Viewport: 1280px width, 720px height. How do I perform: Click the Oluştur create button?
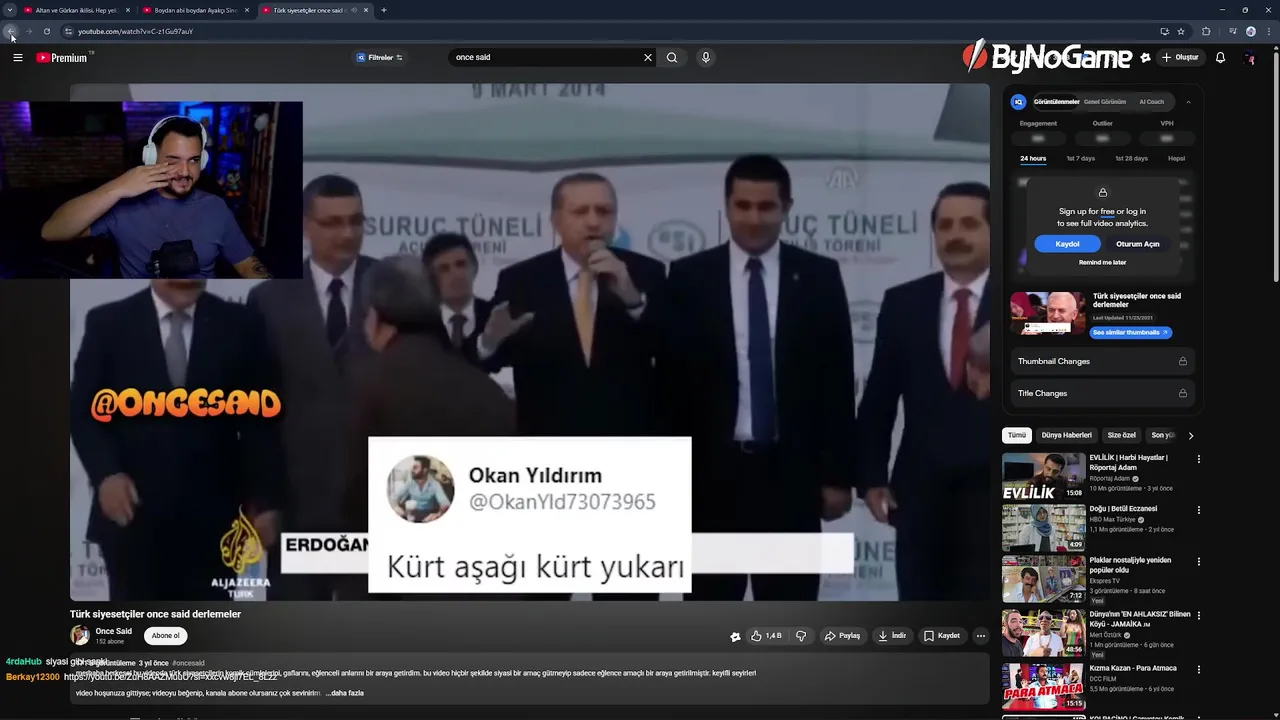(x=1180, y=58)
